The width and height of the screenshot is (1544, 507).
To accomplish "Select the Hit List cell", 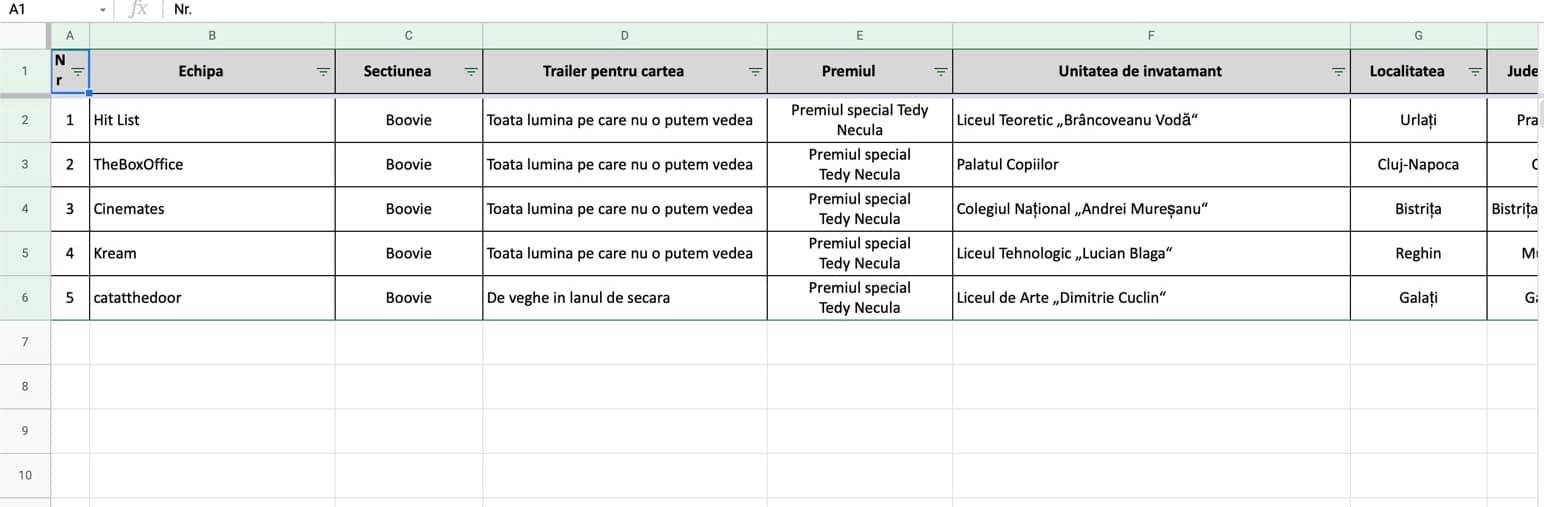I will click(212, 120).
